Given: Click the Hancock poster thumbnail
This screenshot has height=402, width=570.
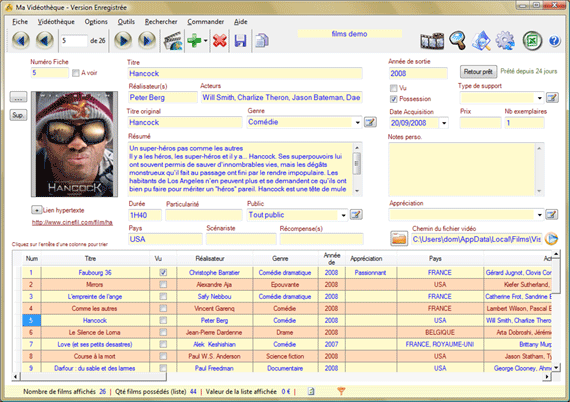Looking at the screenshot, I should [x=75, y=144].
